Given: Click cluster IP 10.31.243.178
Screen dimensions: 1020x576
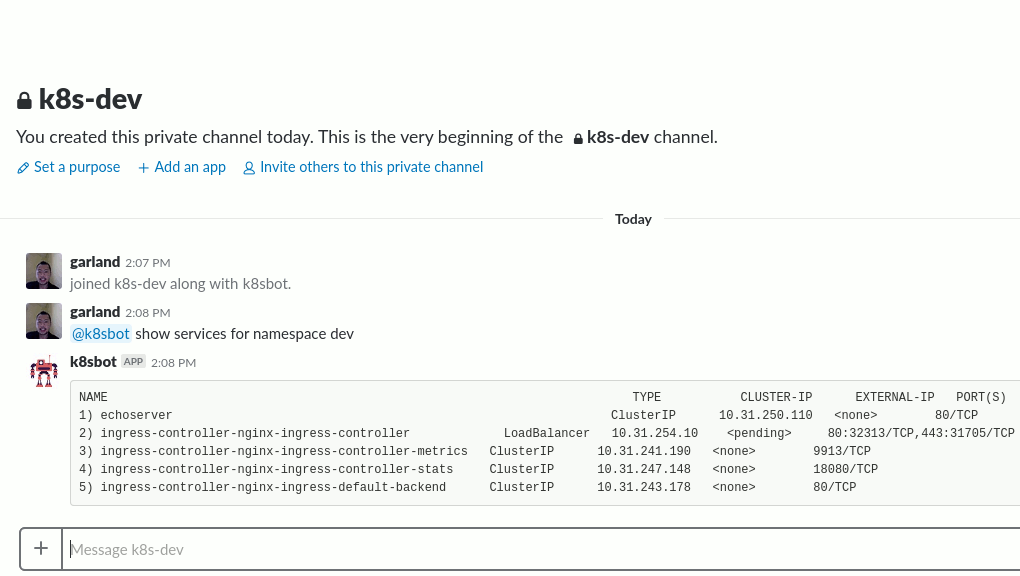Looking at the screenshot, I should [644, 487].
